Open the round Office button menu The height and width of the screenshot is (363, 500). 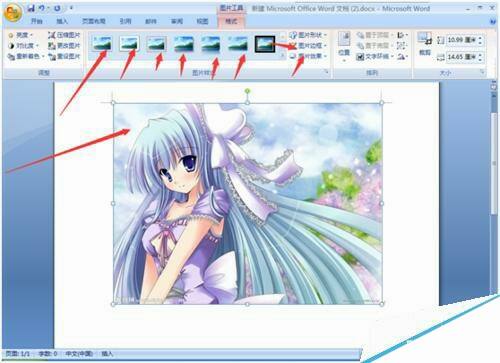(x=13, y=13)
